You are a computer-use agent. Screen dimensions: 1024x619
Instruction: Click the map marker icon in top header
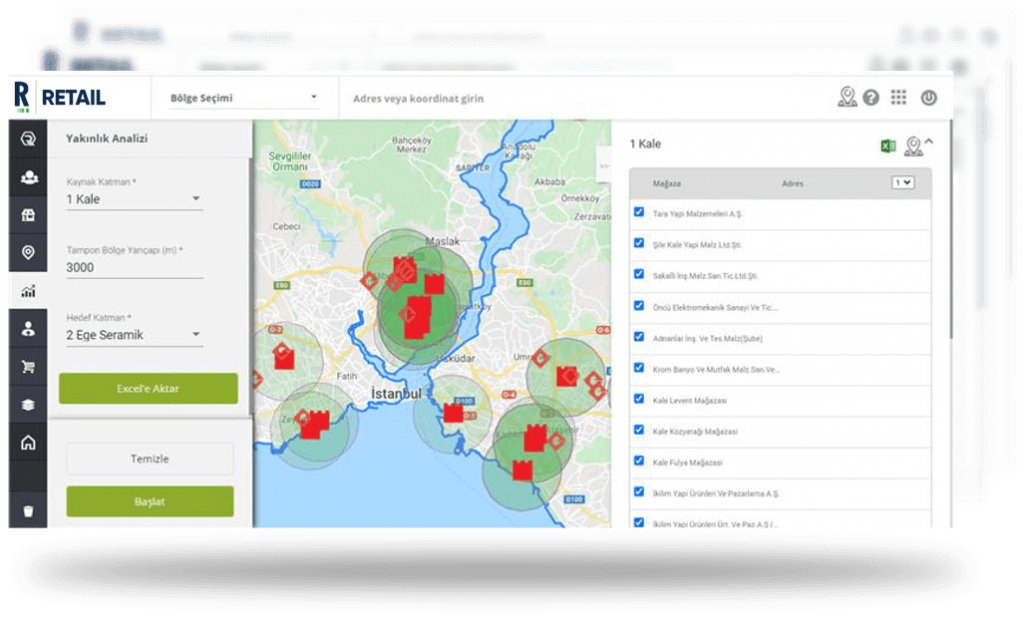pyautogui.click(x=847, y=97)
